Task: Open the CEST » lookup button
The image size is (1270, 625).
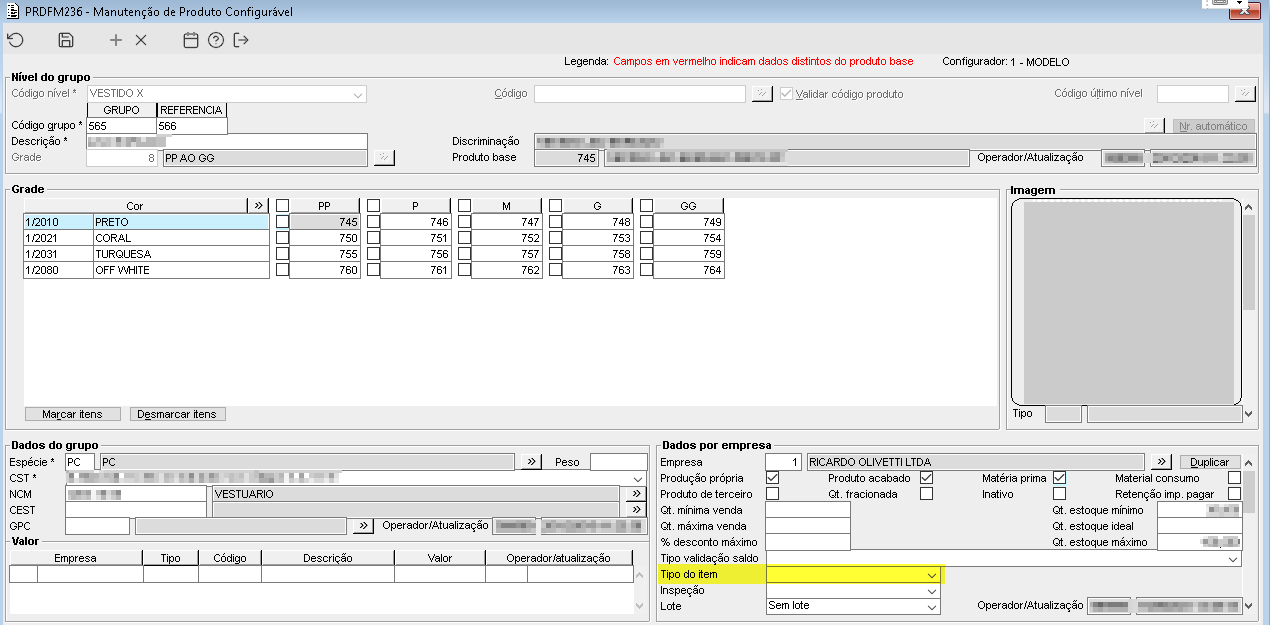Action: pos(635,510)
